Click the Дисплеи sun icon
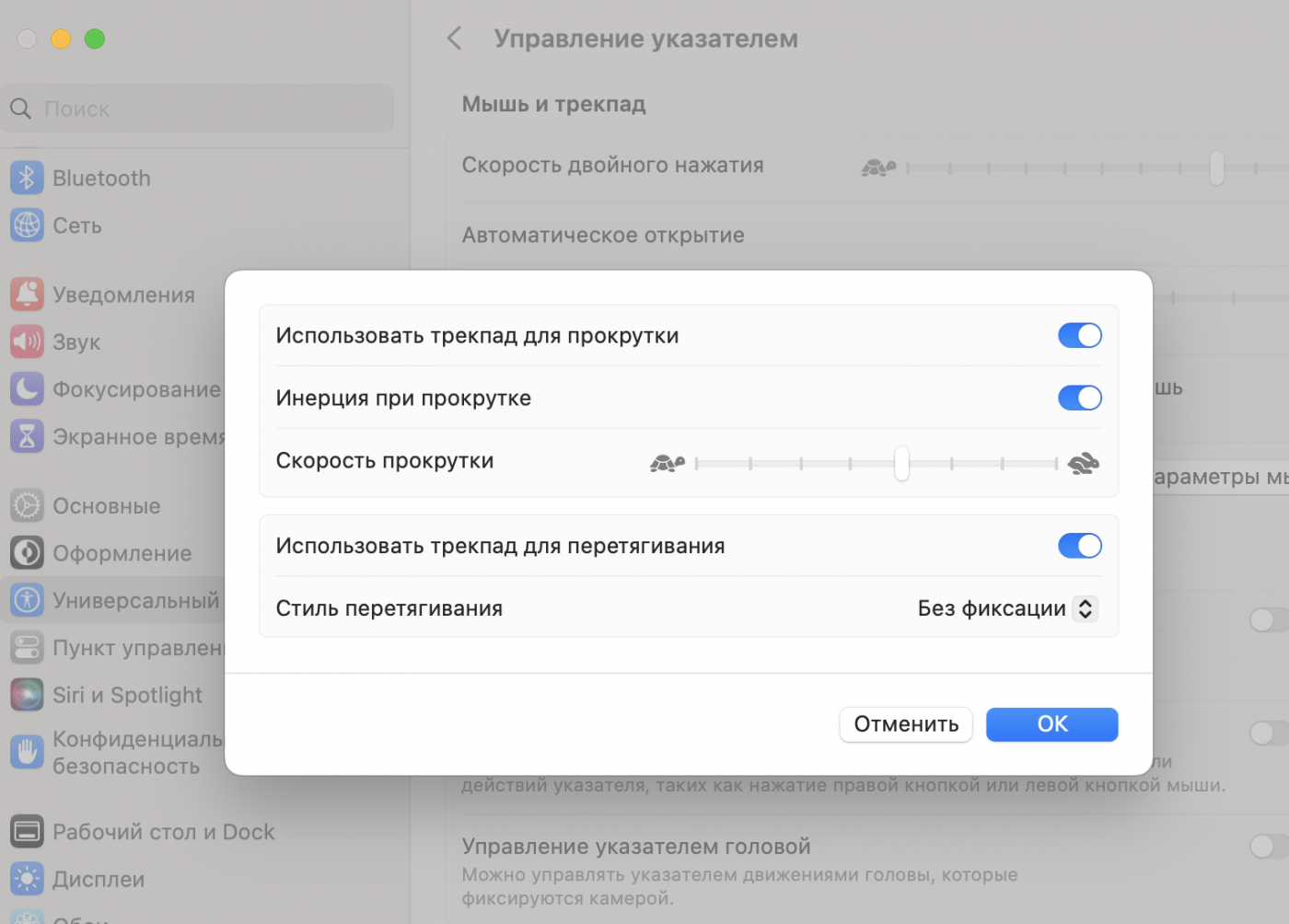The height and width of the screenshot is (924, 1289). click(x=27, y=879)
